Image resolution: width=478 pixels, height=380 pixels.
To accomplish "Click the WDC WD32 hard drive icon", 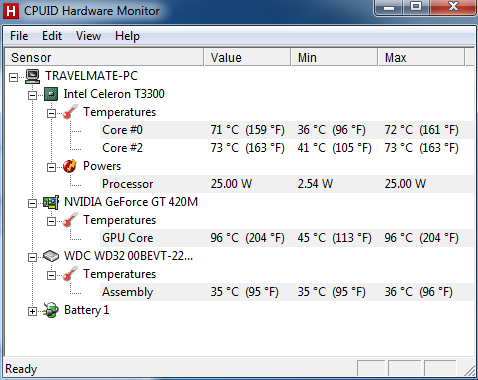I will click(x=51, y=256).
